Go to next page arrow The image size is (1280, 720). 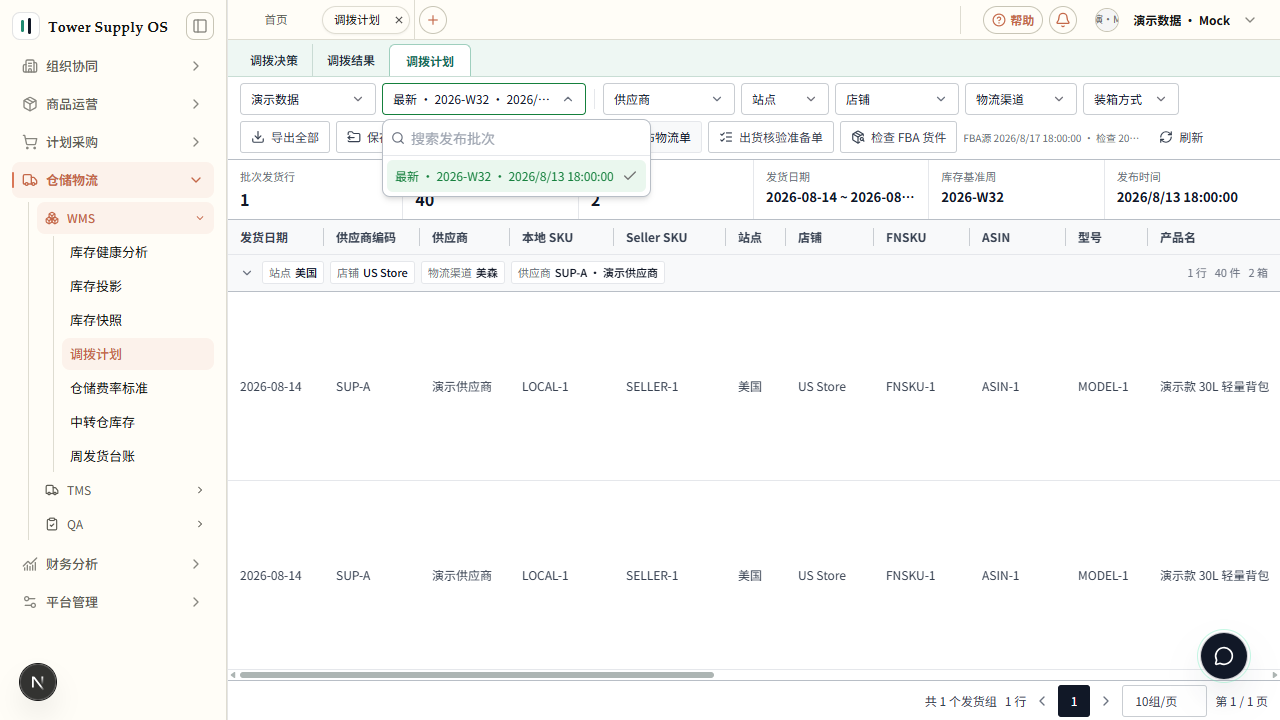[1106, 702]
